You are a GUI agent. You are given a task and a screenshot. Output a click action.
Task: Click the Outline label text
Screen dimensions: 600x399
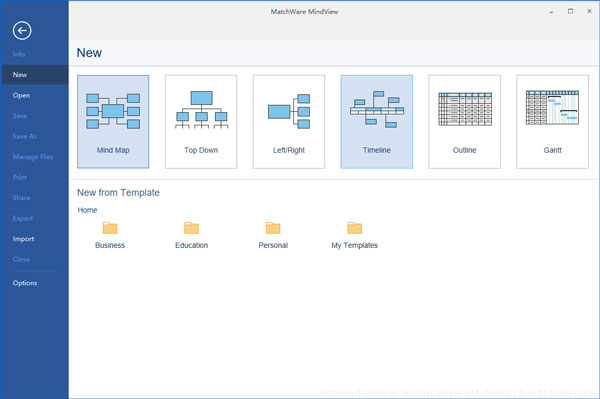[x=465, y=150]
